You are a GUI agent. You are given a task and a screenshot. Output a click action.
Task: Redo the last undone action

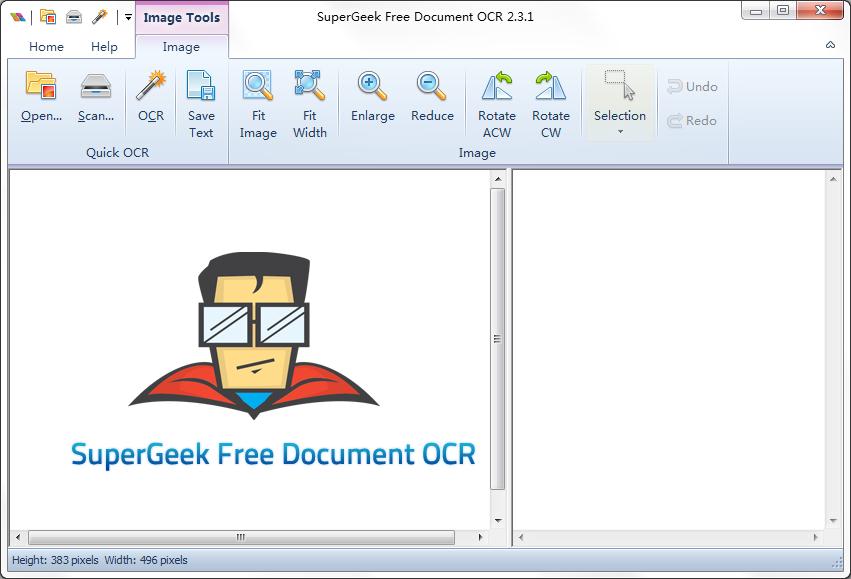692,120
